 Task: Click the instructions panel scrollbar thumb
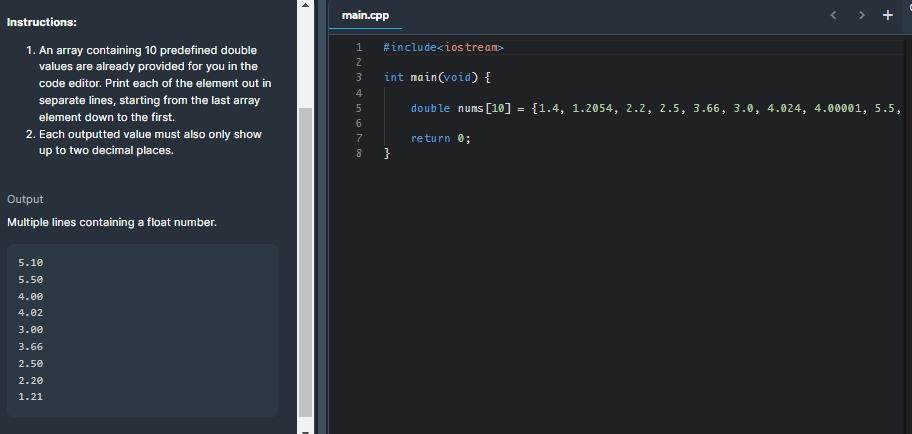tap(305, 262)
